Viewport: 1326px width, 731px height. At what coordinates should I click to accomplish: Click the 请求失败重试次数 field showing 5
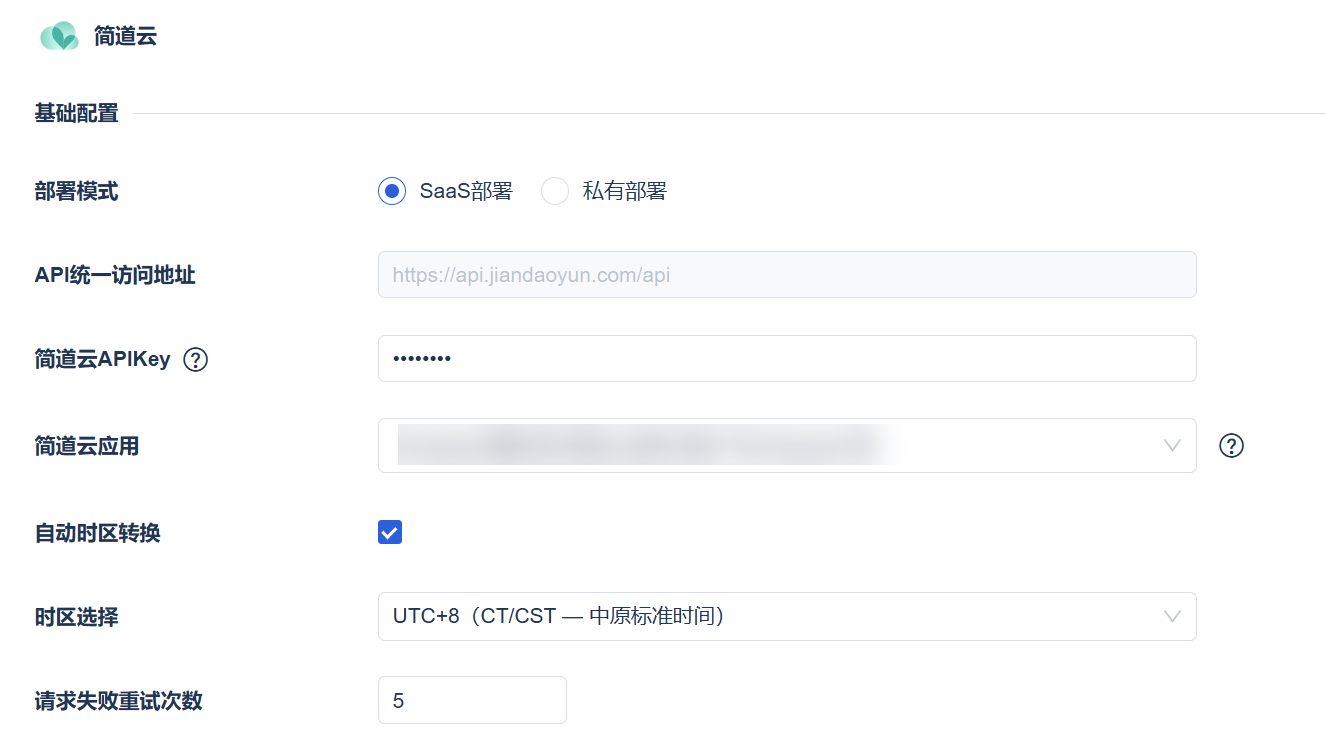(472, 700)
